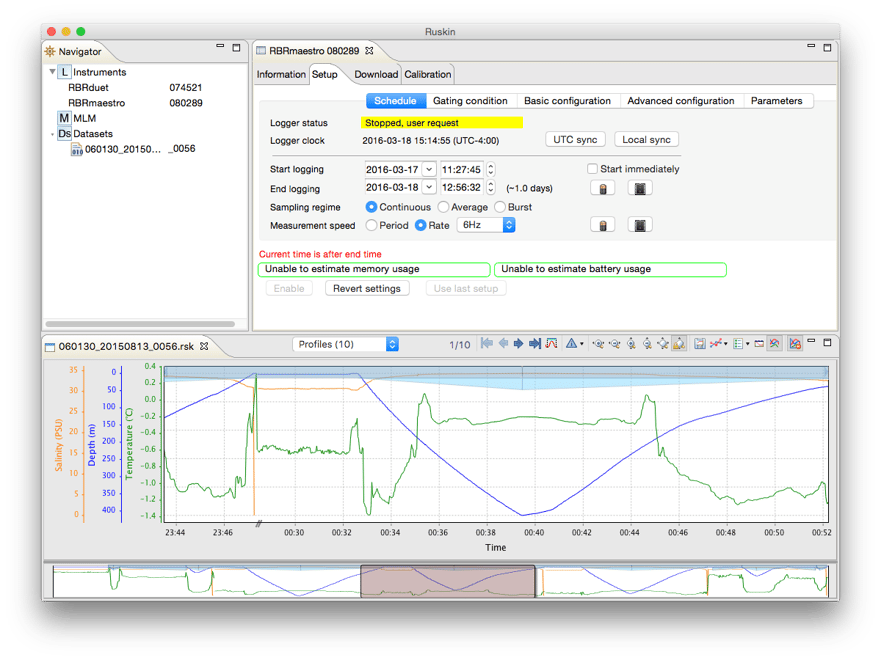Select the Average sampling regime

(x=443, y=207)
